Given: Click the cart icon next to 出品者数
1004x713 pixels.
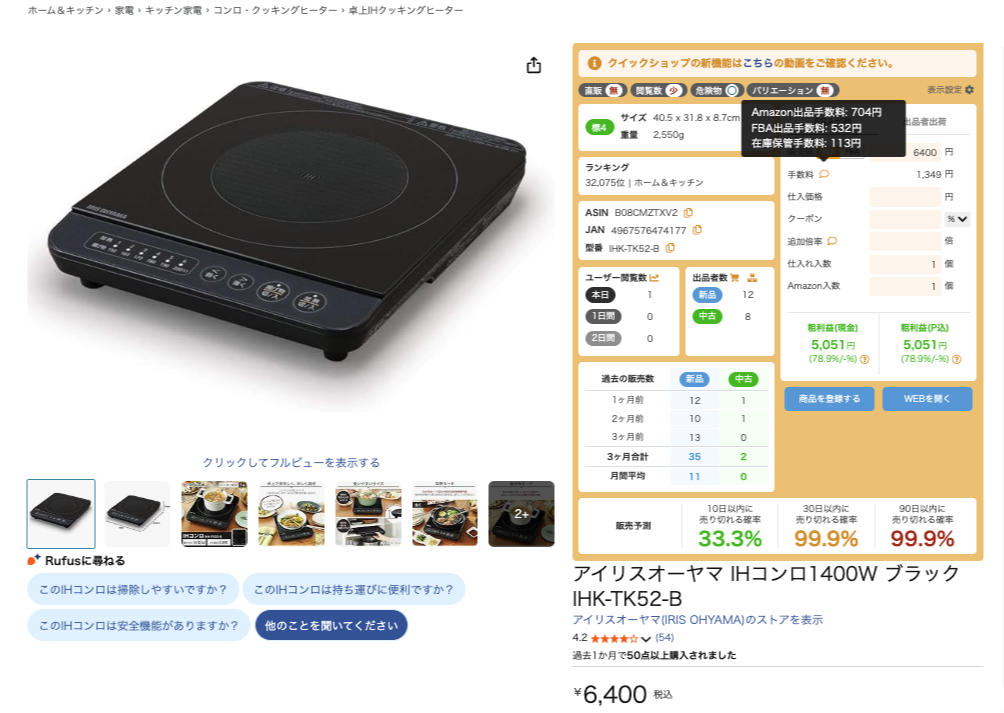Looking at the screenshot, I should coord(734,278).
